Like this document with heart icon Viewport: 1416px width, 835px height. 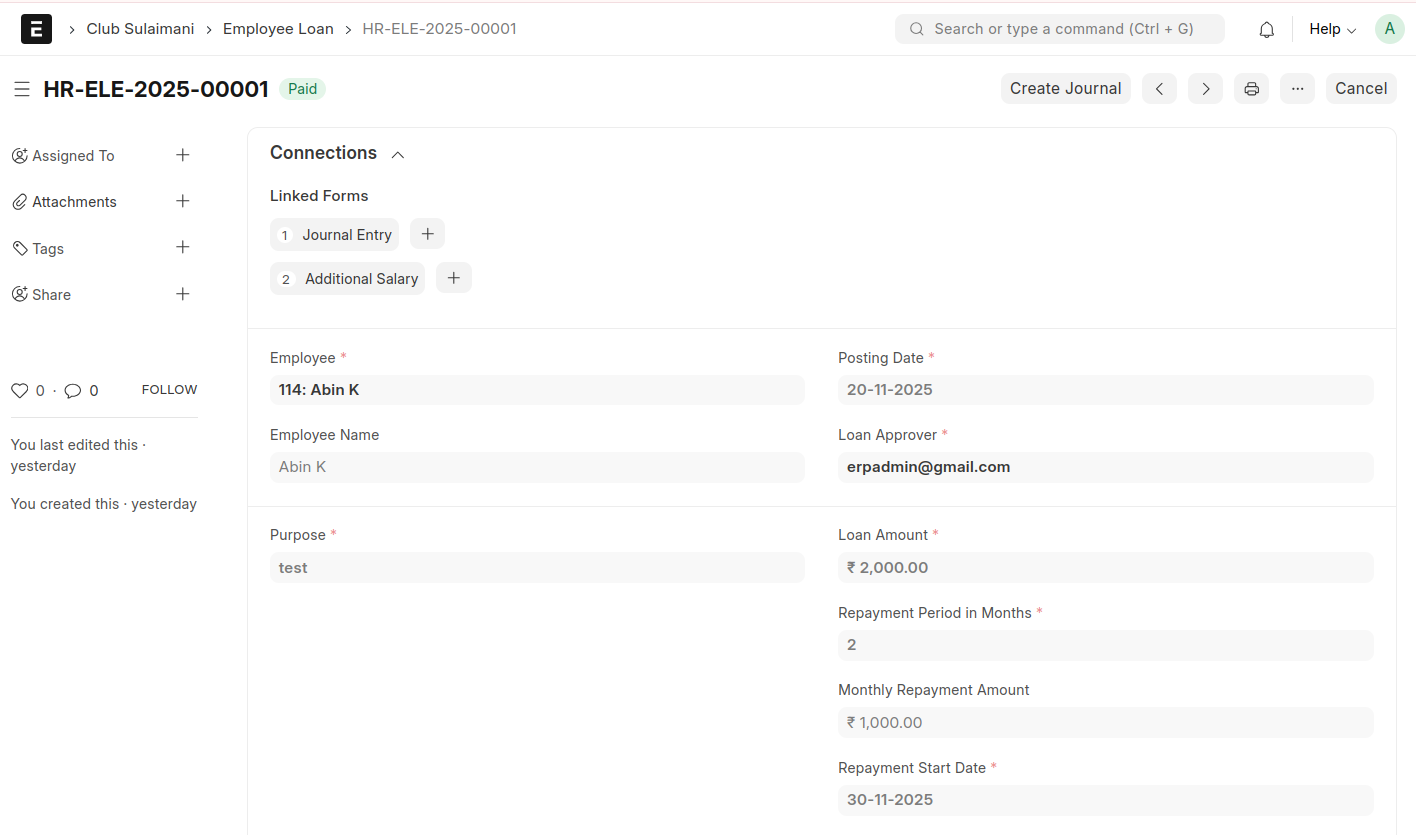pyautogui.click(x=19, y=391)
